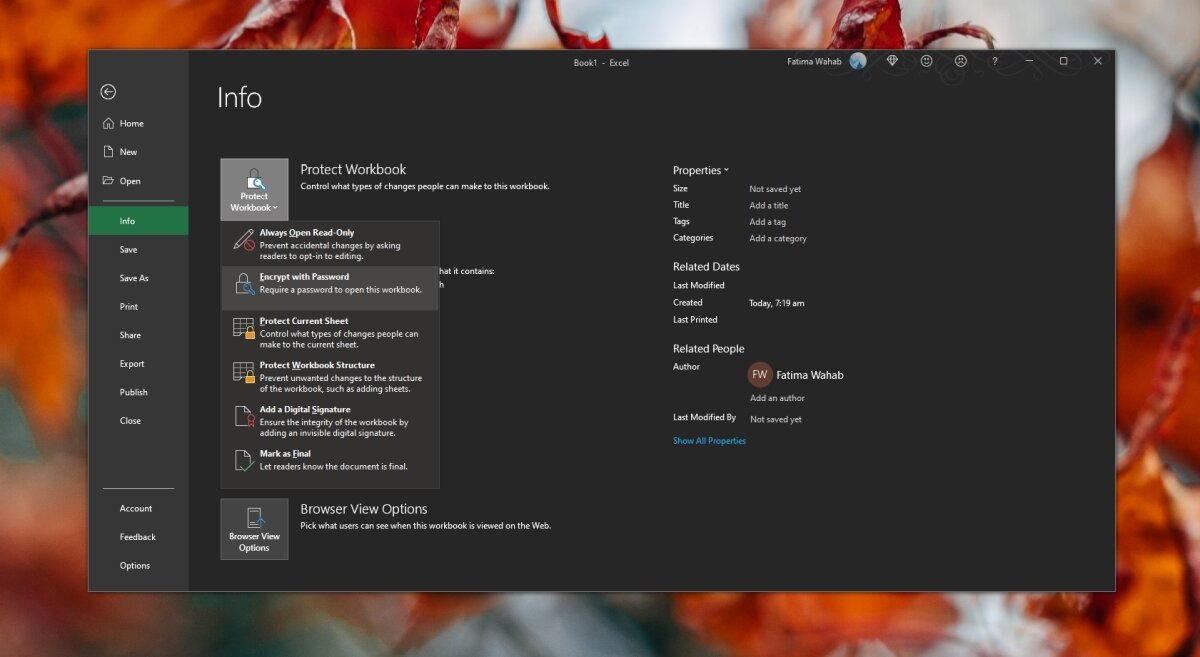Click Add an author field

click(x=777, y=398)
